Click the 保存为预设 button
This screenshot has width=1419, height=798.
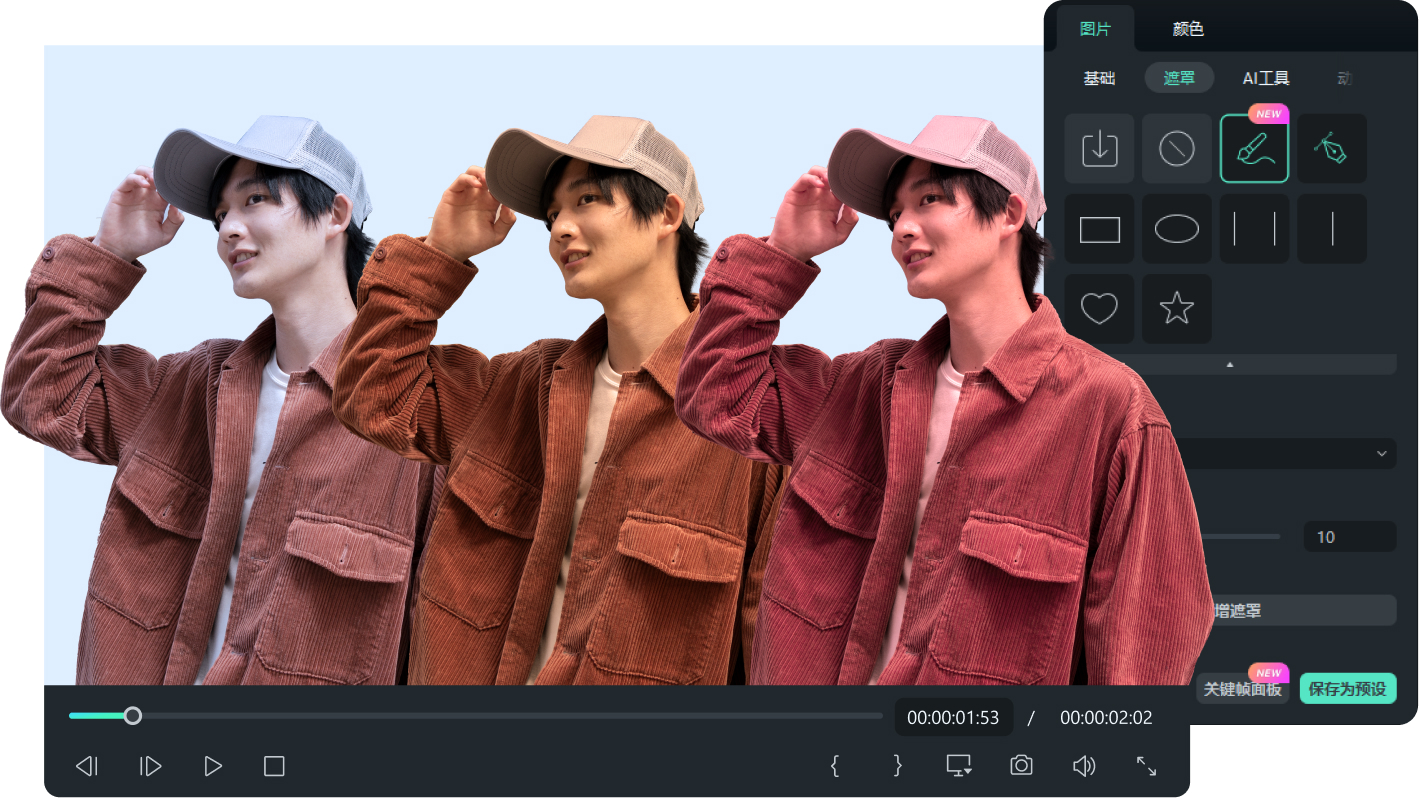1347,689
